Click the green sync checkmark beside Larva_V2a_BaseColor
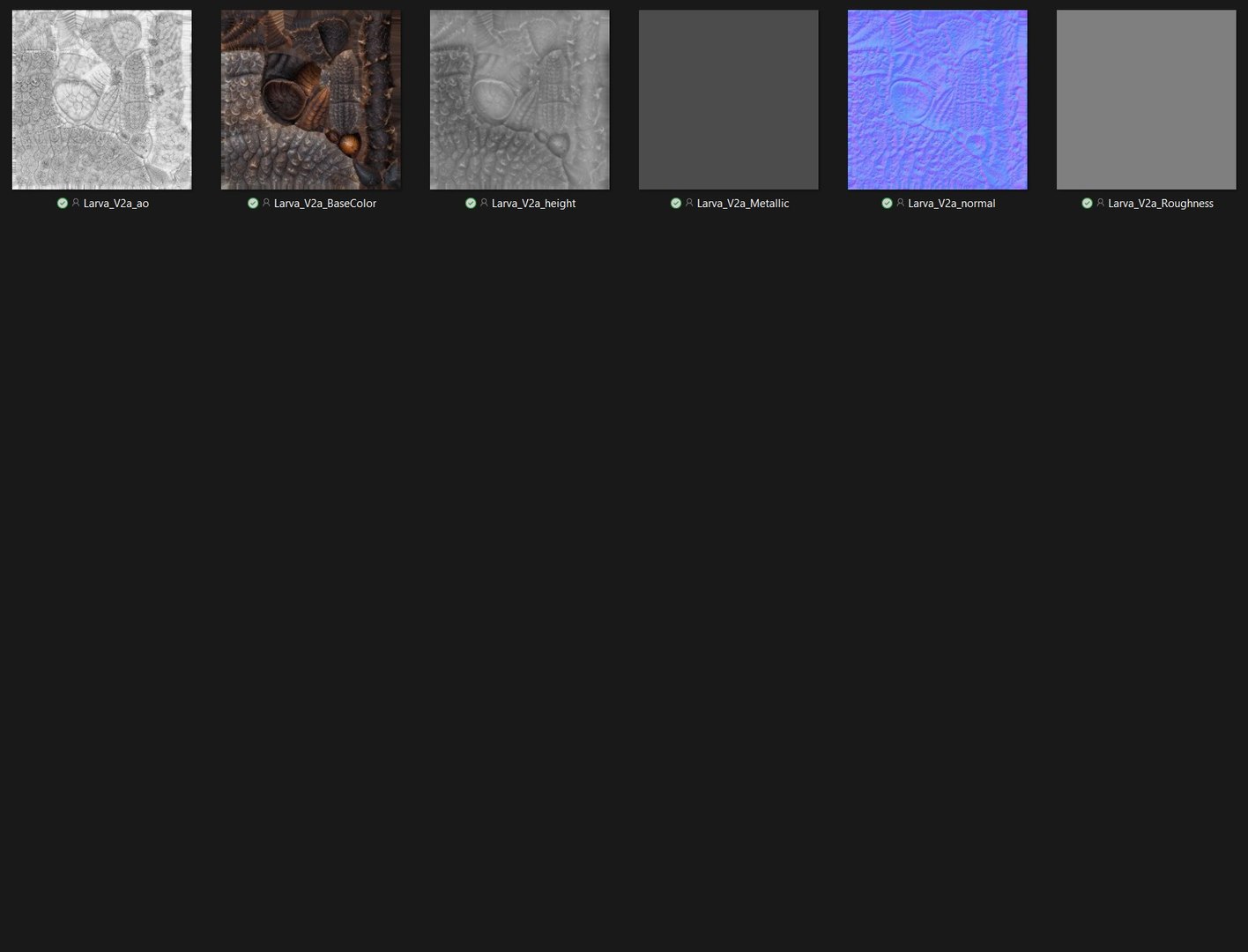1248x952 pixels. click(x=253, y=203)
